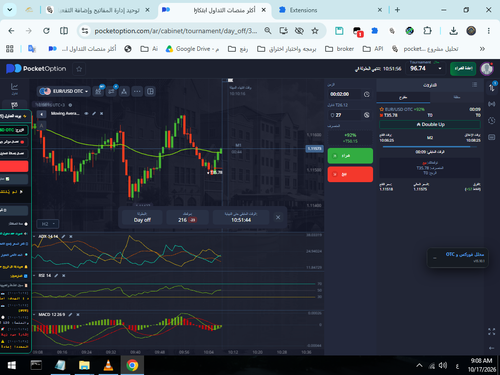Remove the ADX 14 14 indicator

point(71,236)
